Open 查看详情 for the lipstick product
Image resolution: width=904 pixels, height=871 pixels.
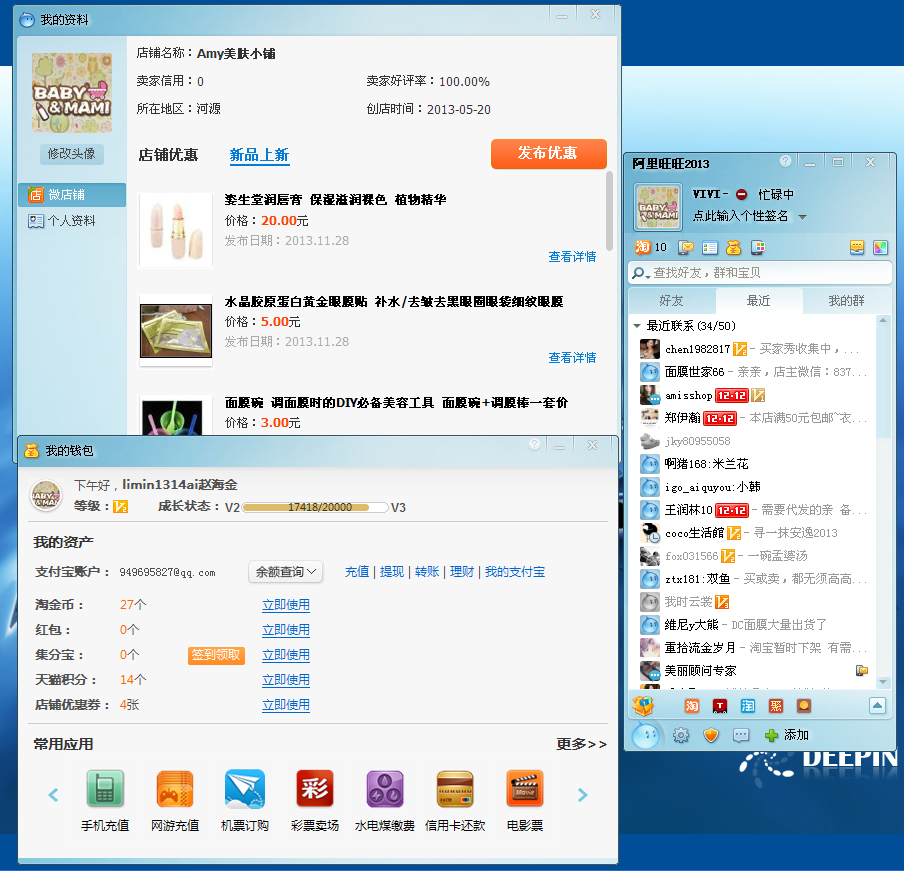(x=572, y=257)
